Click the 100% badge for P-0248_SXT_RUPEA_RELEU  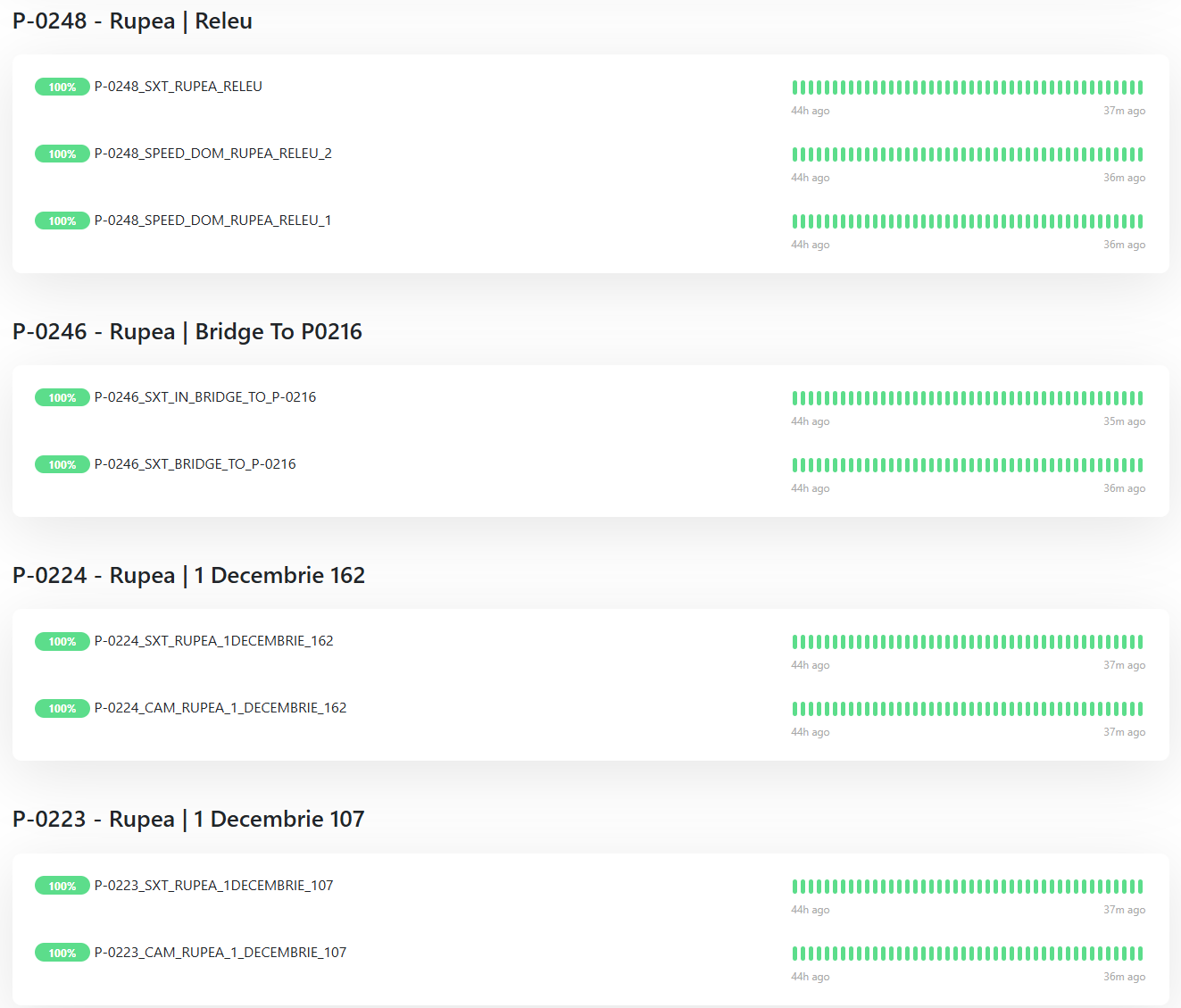coord(62,87)
